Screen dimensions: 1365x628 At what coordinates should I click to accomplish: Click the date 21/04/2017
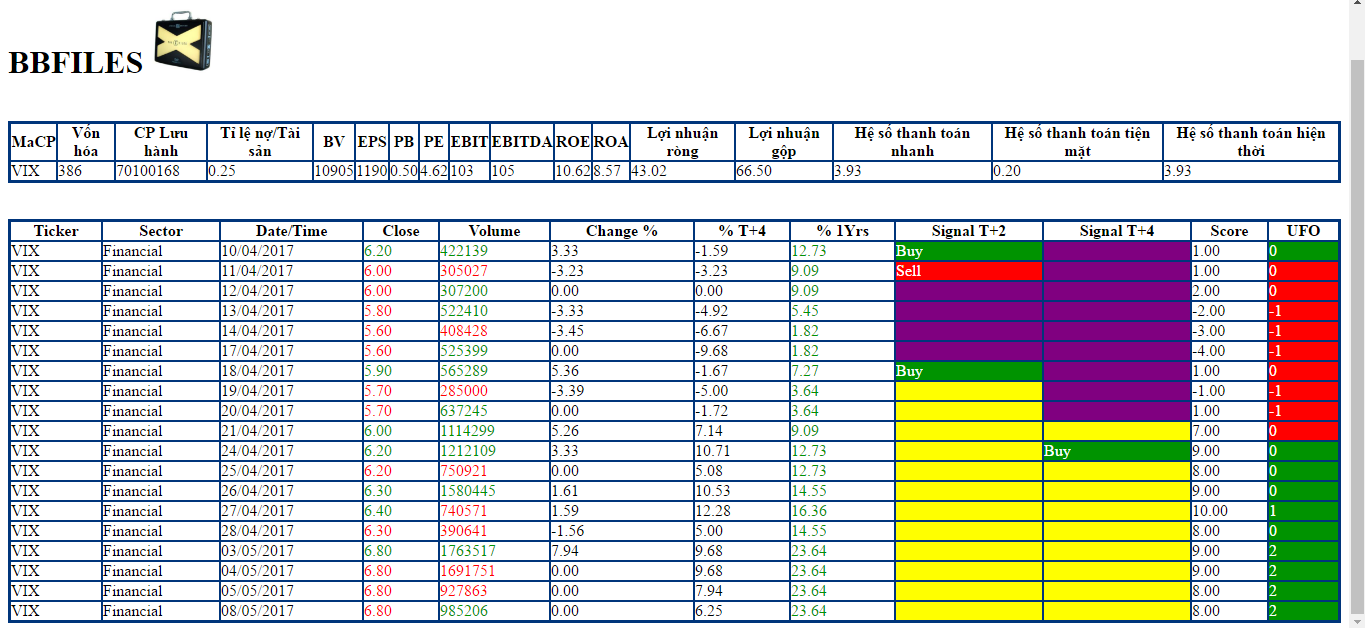pos(257,431)
